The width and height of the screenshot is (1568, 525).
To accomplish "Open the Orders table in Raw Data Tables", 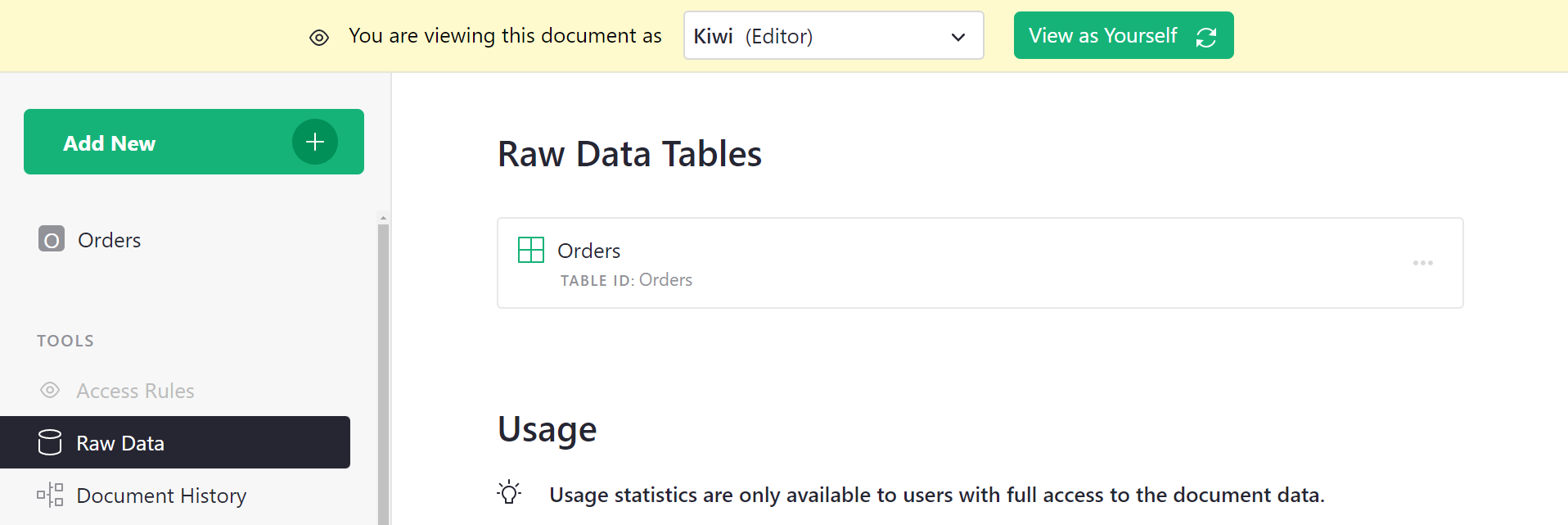I will 589,251.
